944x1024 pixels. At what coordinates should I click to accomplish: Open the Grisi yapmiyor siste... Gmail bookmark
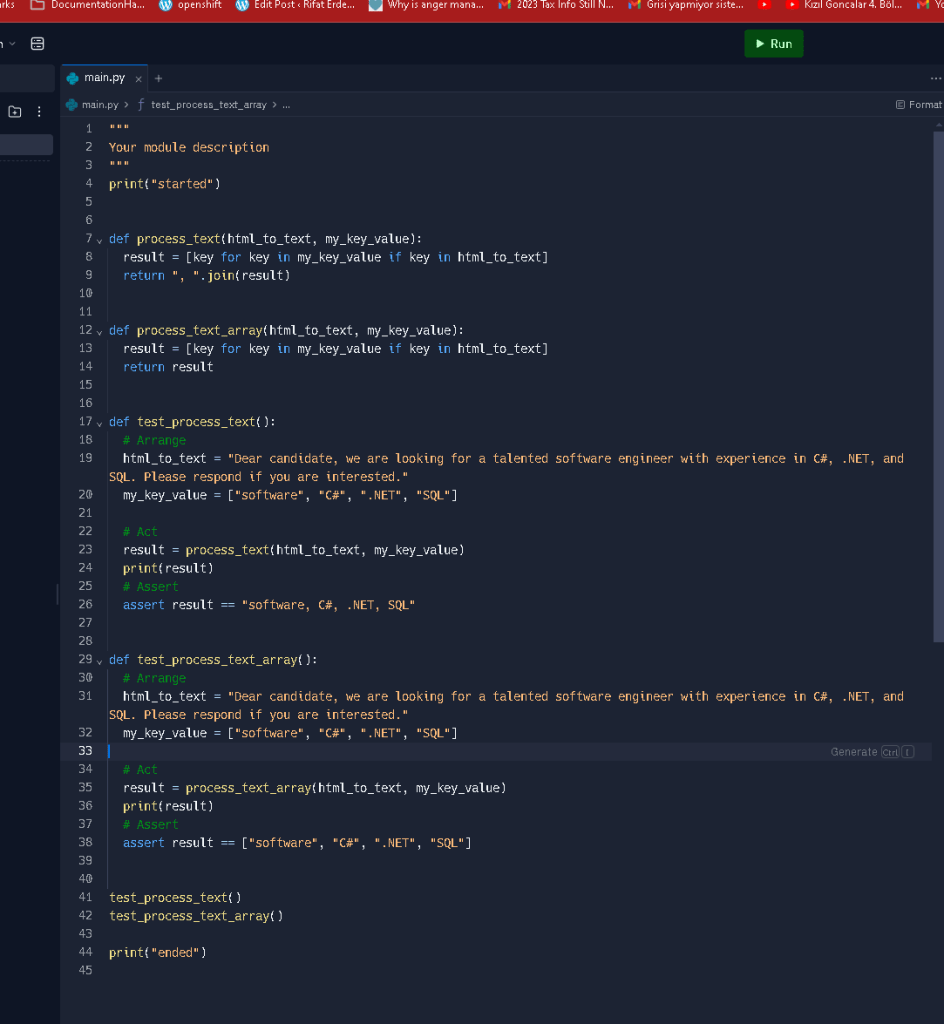tap(686, 5)
